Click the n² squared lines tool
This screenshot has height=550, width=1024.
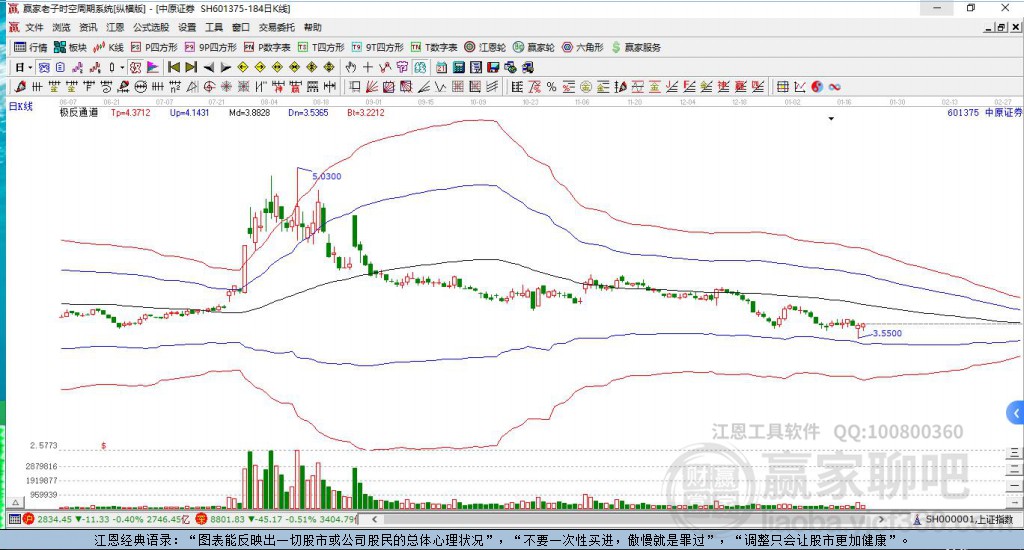pyautogui.click(x=175, y=86)
